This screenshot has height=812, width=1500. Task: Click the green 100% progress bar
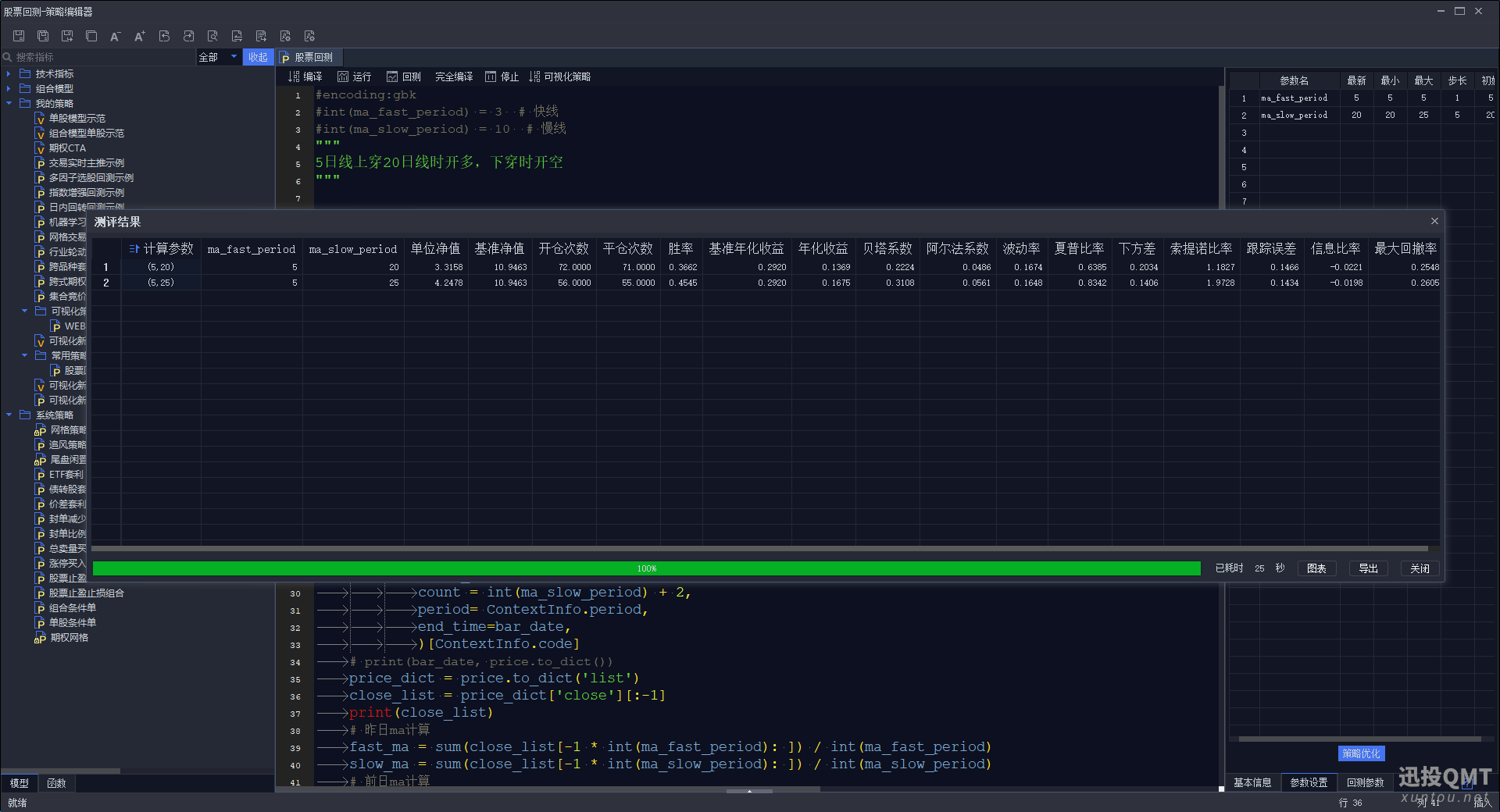[646, 568]
